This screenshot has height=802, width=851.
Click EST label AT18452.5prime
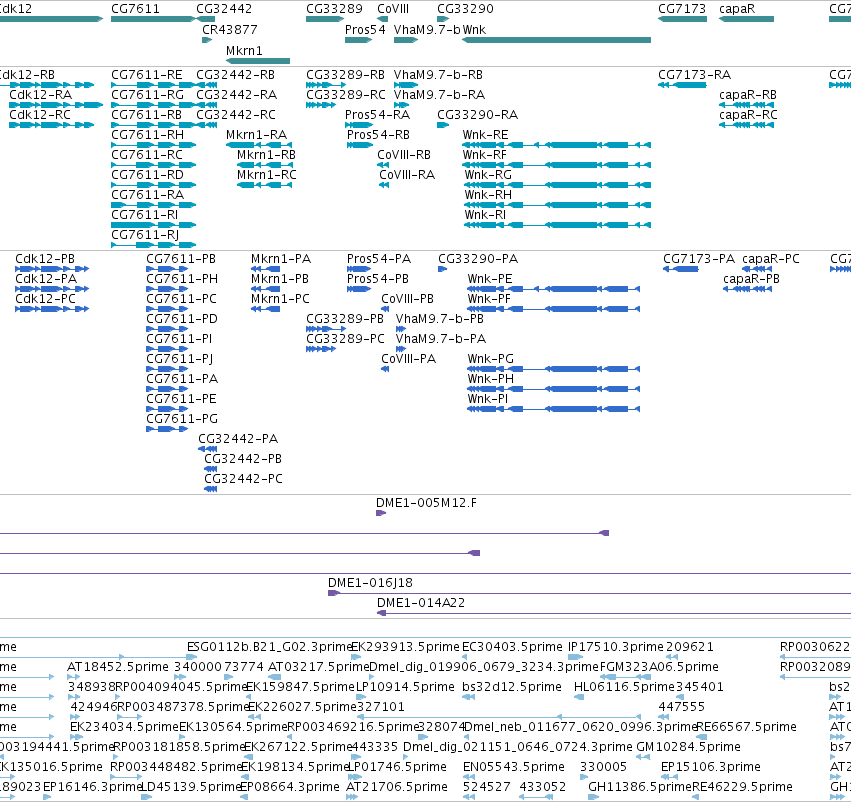click(x=118, y=667)
